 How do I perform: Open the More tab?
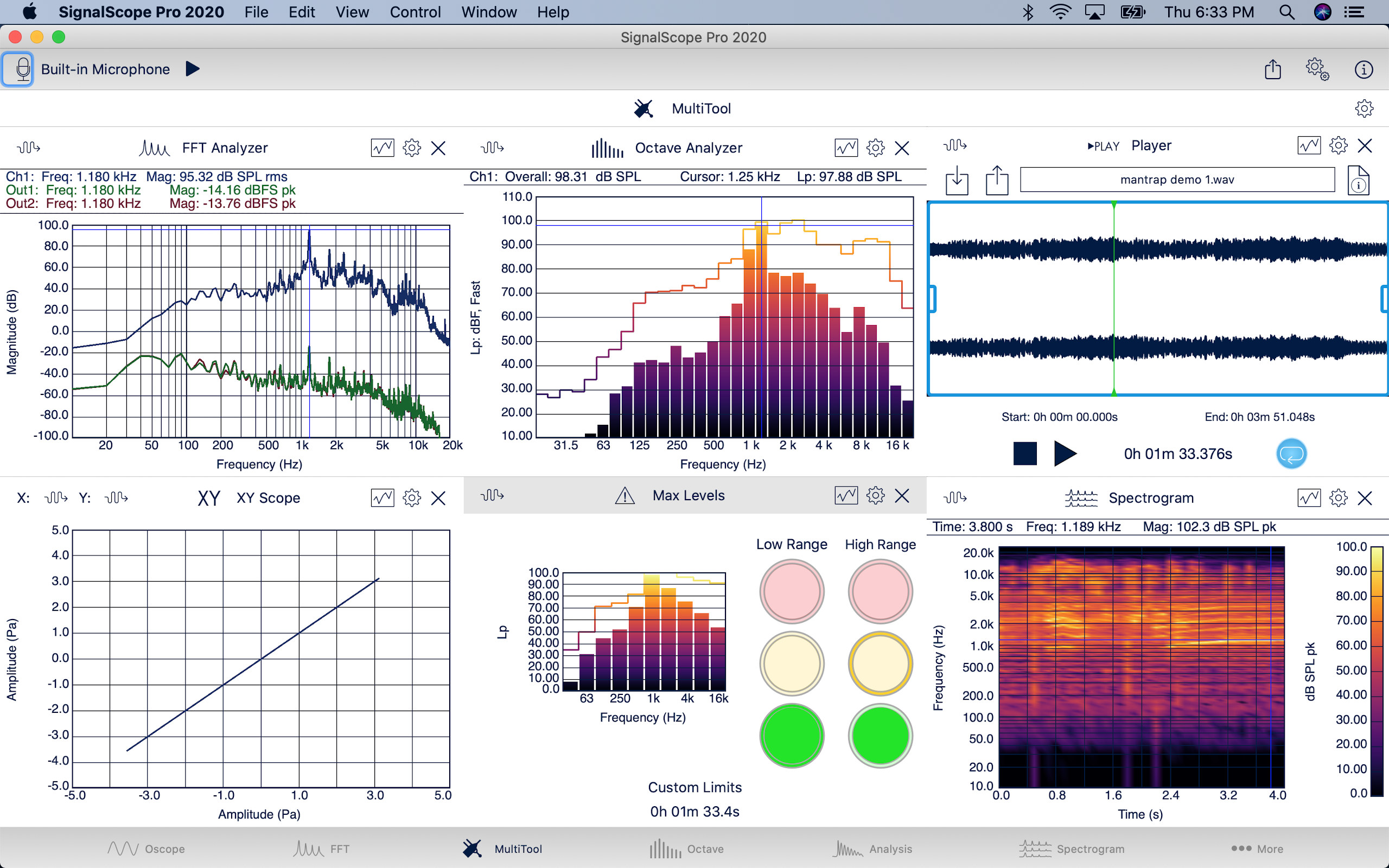pyautogui.click(x=1257, y=848)
